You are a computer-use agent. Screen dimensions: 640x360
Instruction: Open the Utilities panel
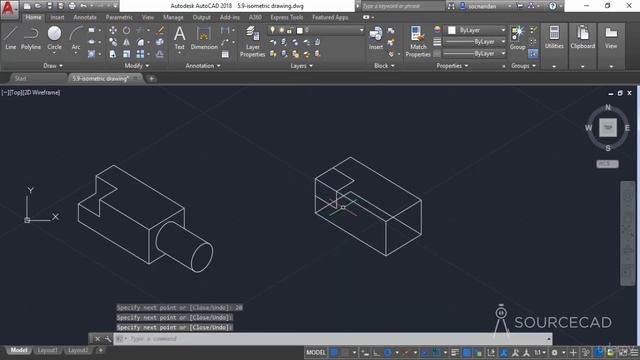554,38
